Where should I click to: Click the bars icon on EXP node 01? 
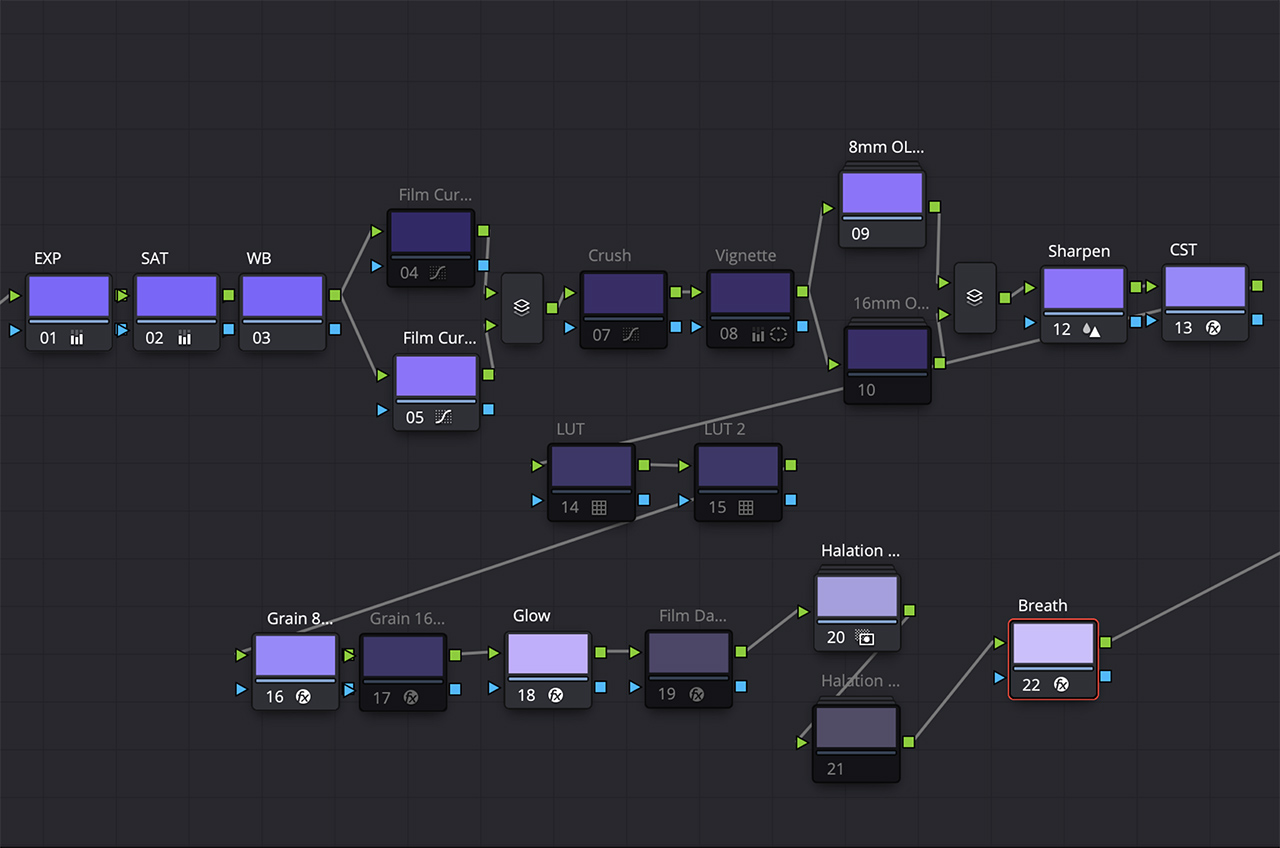coord(77,338)
